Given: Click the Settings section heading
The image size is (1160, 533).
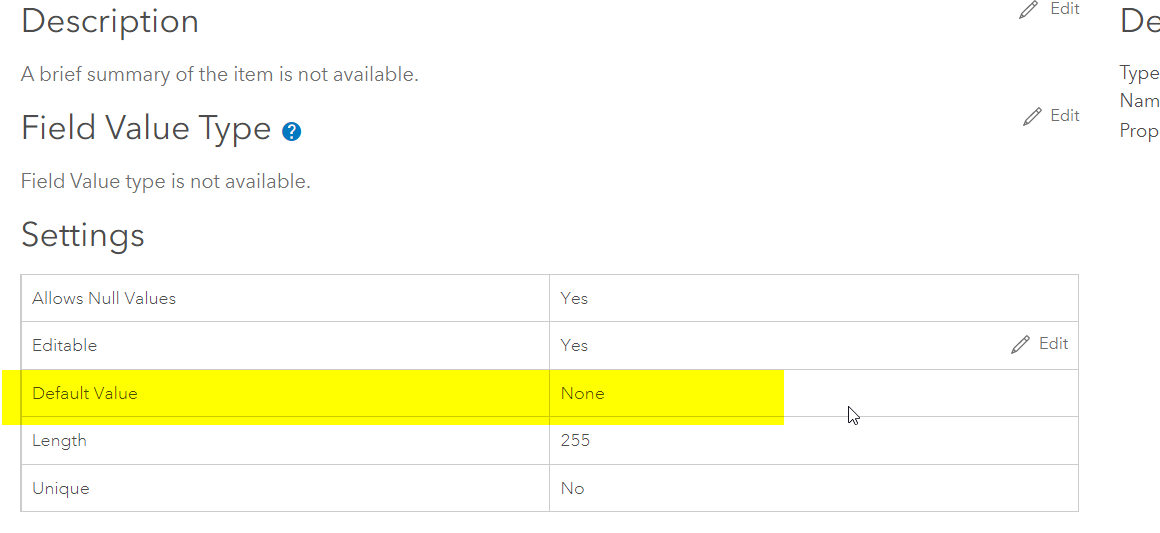Looking at the screenshot, I should [83, 235].
